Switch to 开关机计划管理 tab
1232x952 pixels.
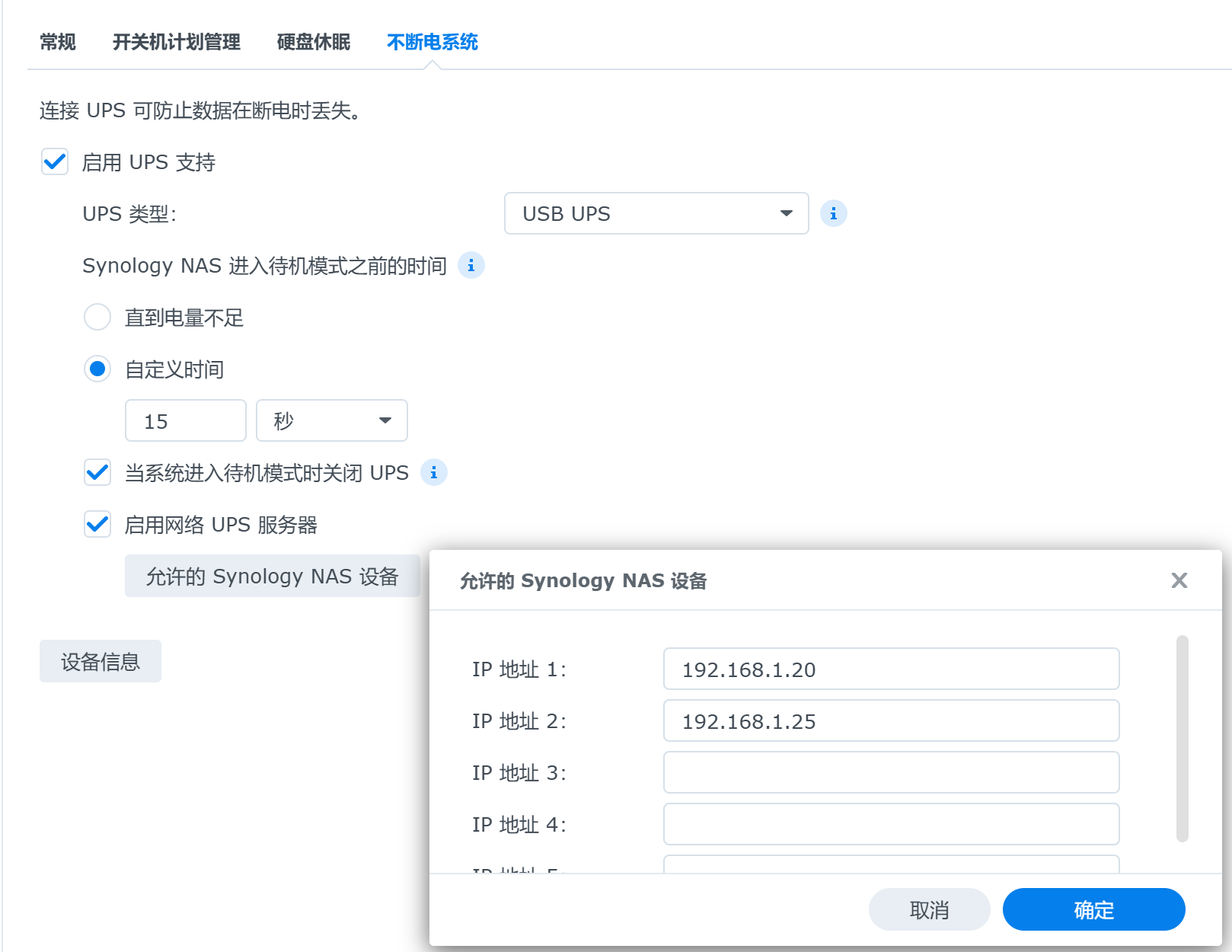(x=177, y=42)
